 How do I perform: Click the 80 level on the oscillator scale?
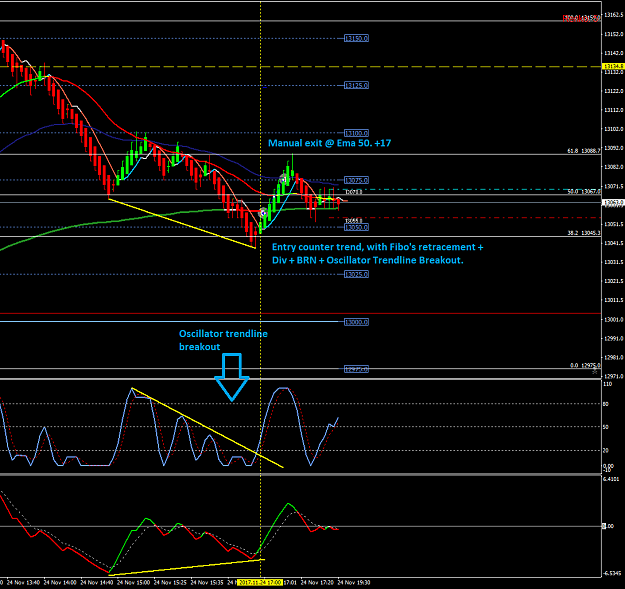[606, 404]
